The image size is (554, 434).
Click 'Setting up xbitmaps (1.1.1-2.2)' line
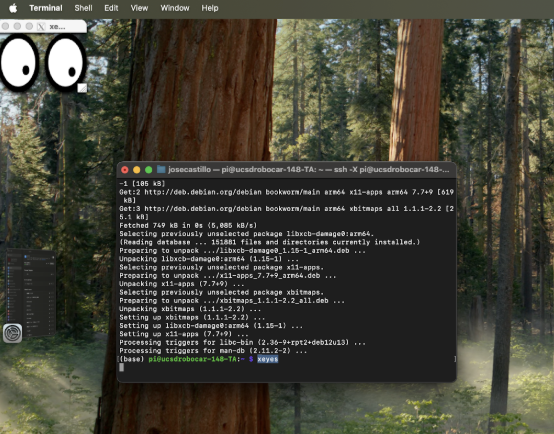pyautogui.click(x=192, y=317)
